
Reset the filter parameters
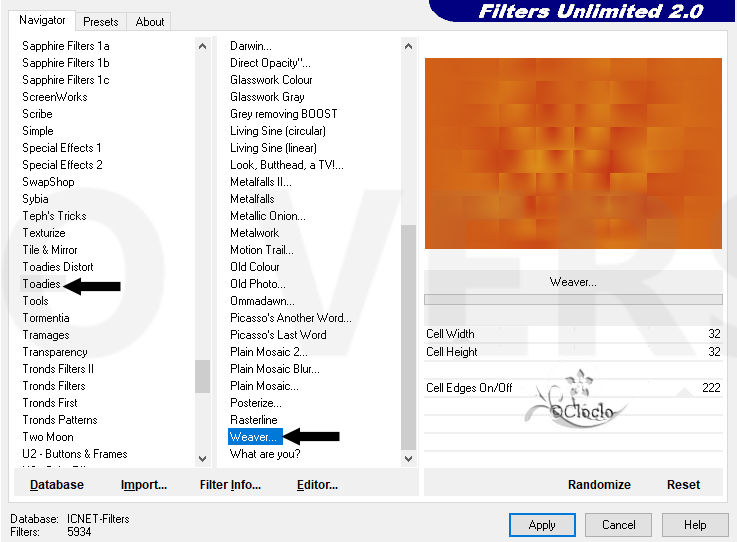(x=683, y=485)
